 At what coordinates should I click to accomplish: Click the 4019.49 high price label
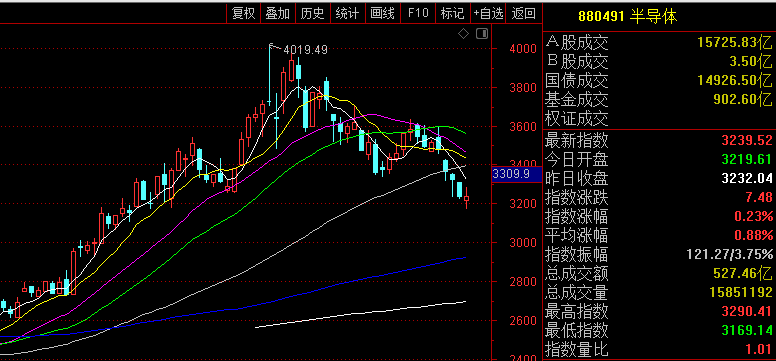tap(305, 50)
